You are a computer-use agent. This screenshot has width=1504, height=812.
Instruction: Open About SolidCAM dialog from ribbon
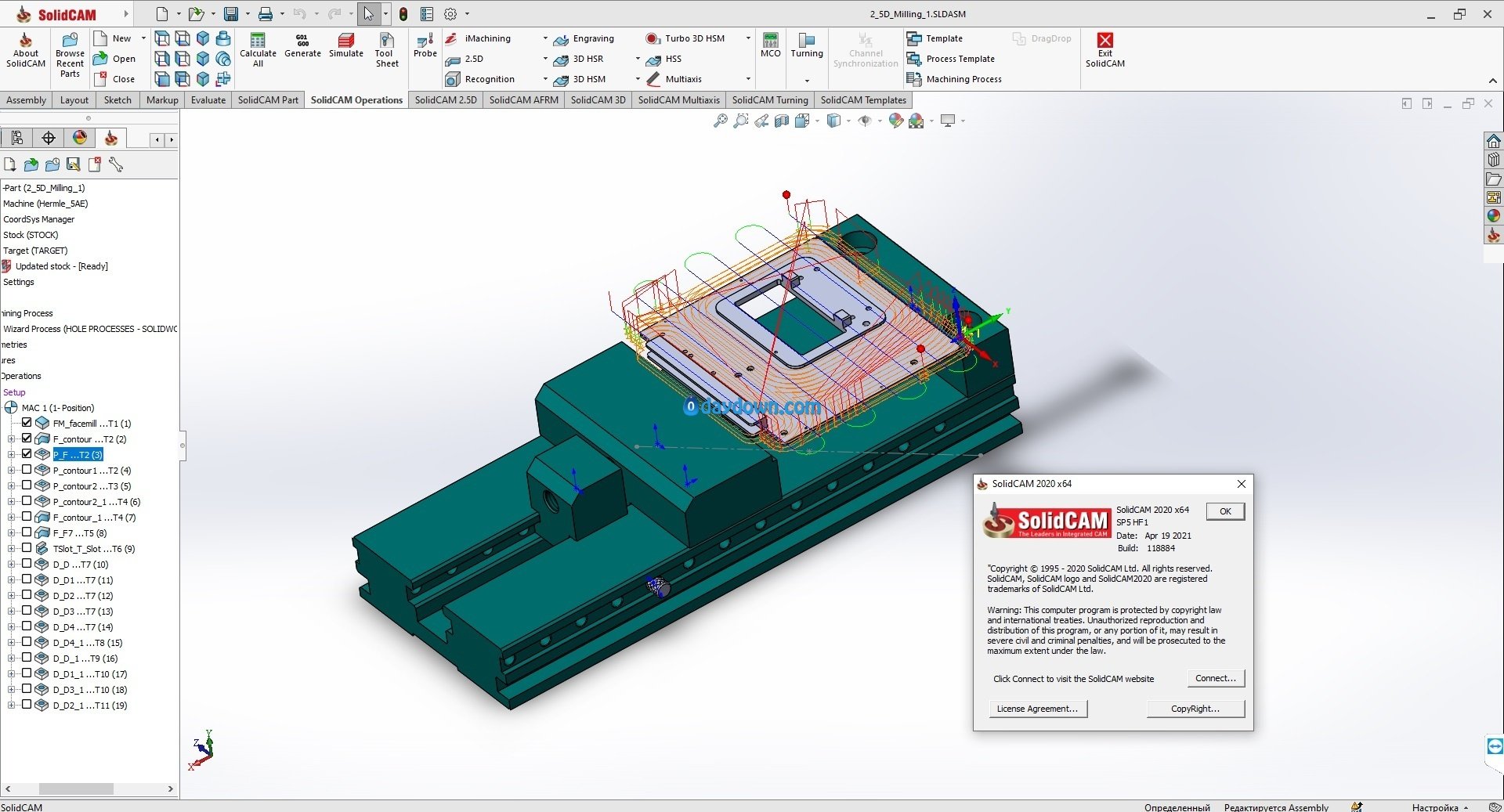click(26, 51)
